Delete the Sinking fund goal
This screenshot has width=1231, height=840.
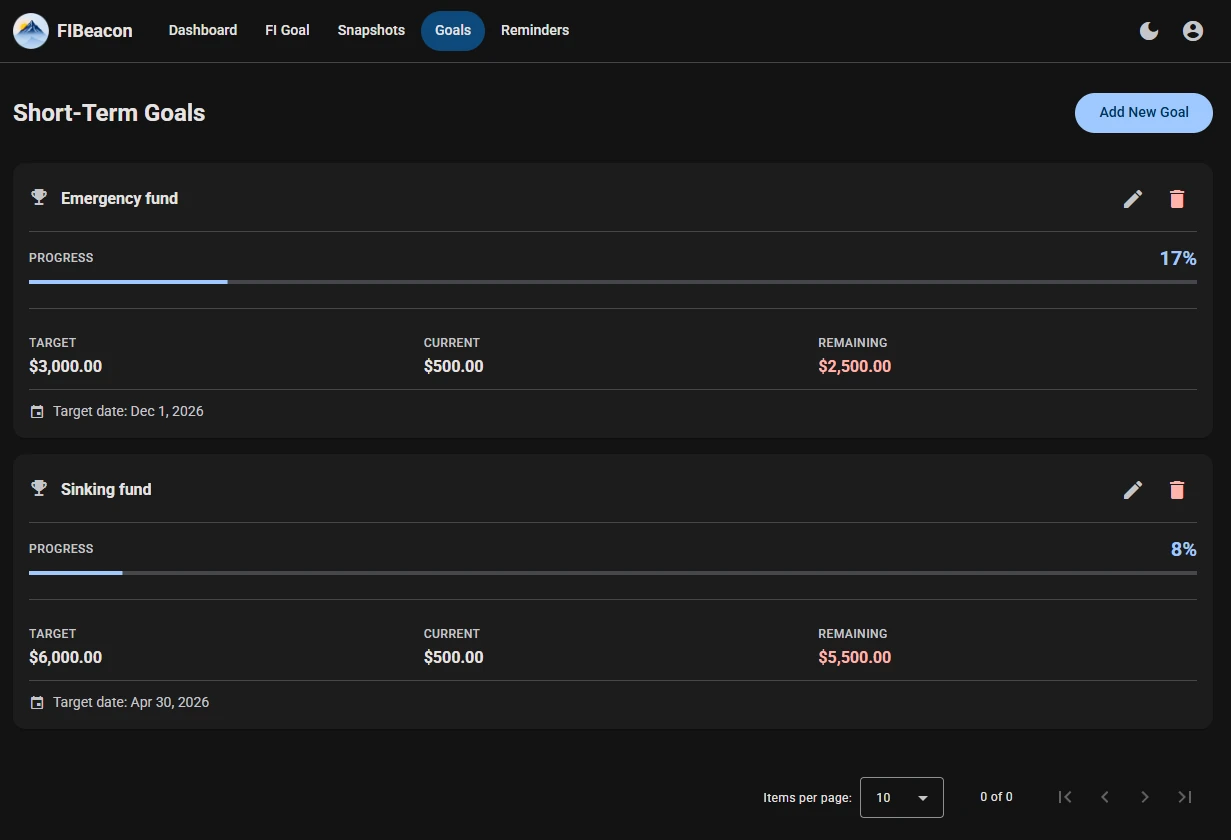click(x=1177, y=490)
